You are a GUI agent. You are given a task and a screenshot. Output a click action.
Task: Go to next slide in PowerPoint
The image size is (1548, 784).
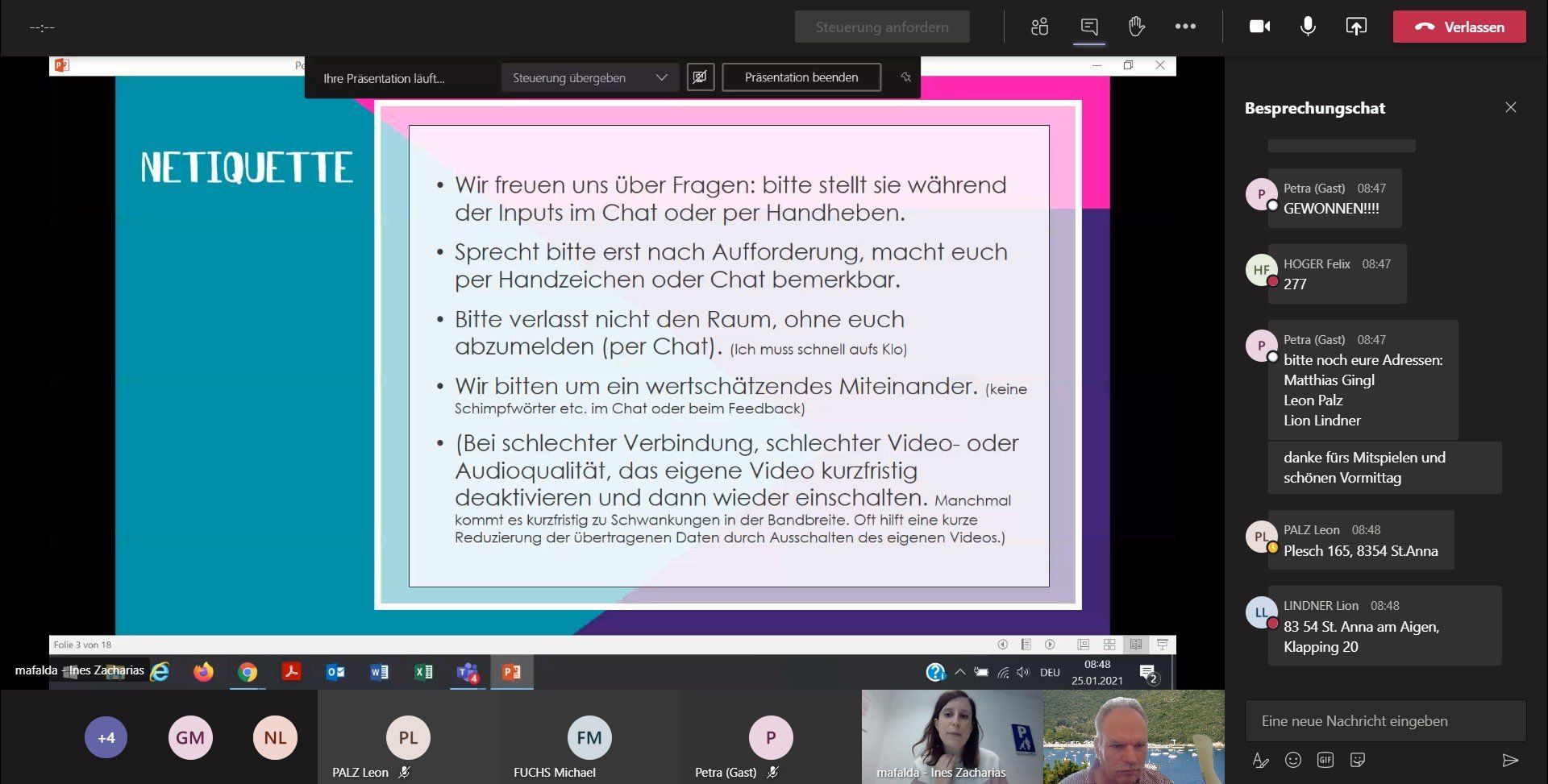pyautogui.click(x=1050, y=645)
